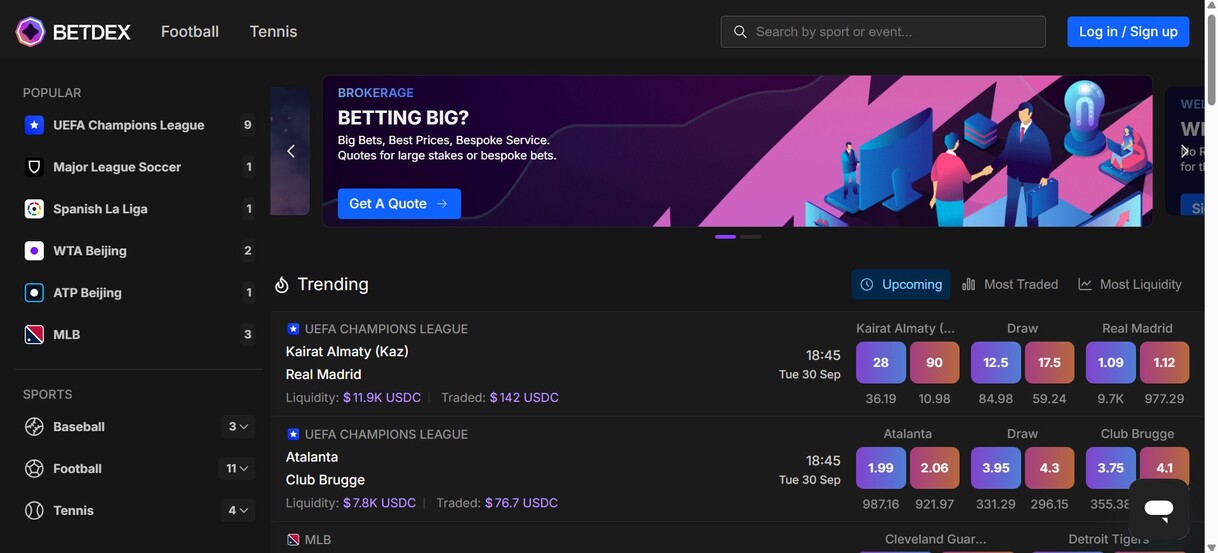Go to previous banner slide
The image size is (1218, 553).
click(x=291, y=151)
